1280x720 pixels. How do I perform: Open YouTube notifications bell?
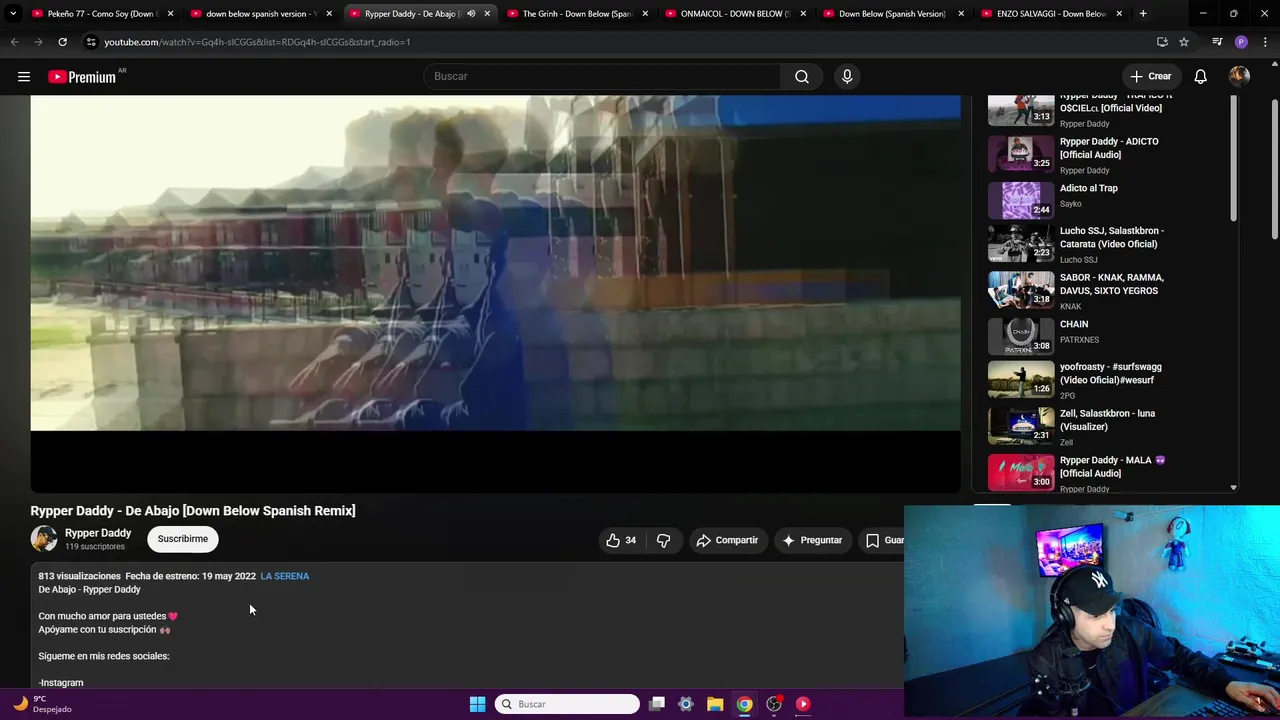tap(1200, 76)
